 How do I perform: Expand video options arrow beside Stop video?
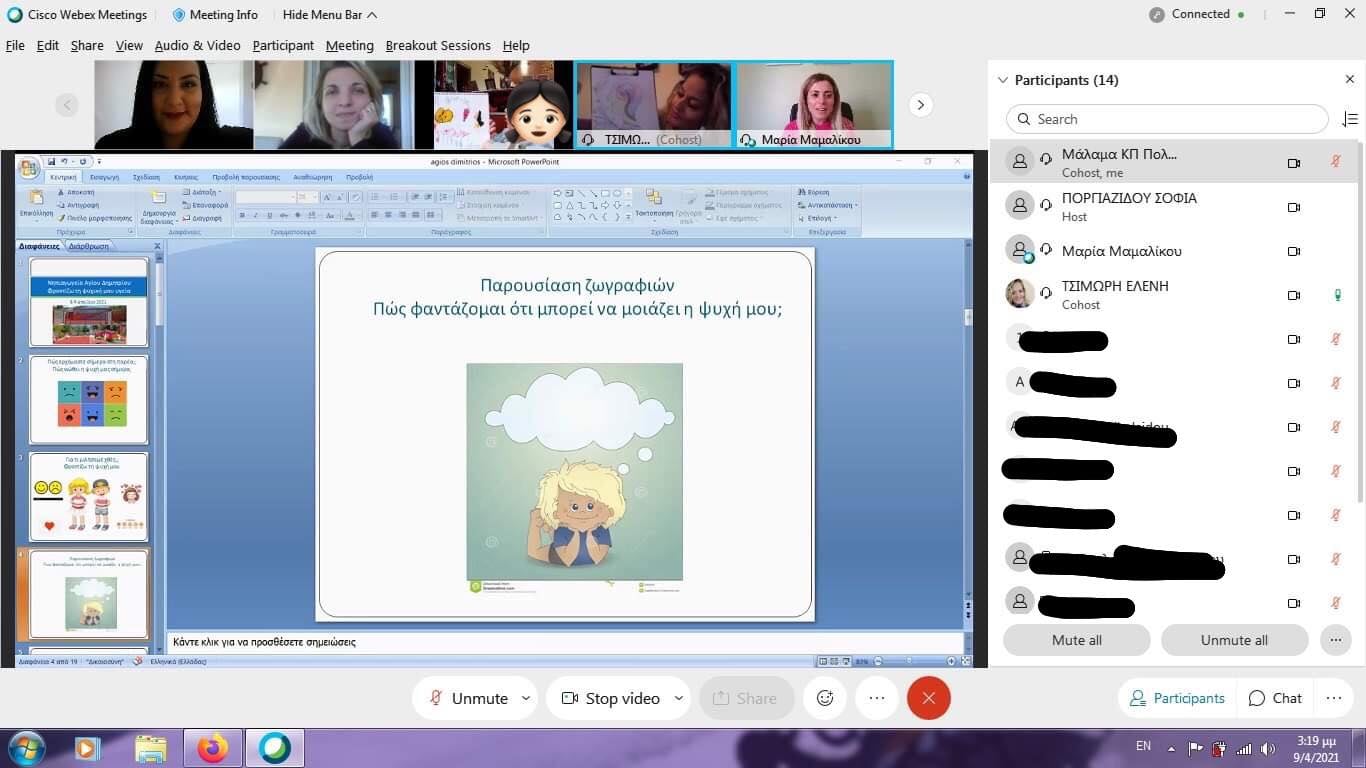pyautogui.click(x=679, y=698)
